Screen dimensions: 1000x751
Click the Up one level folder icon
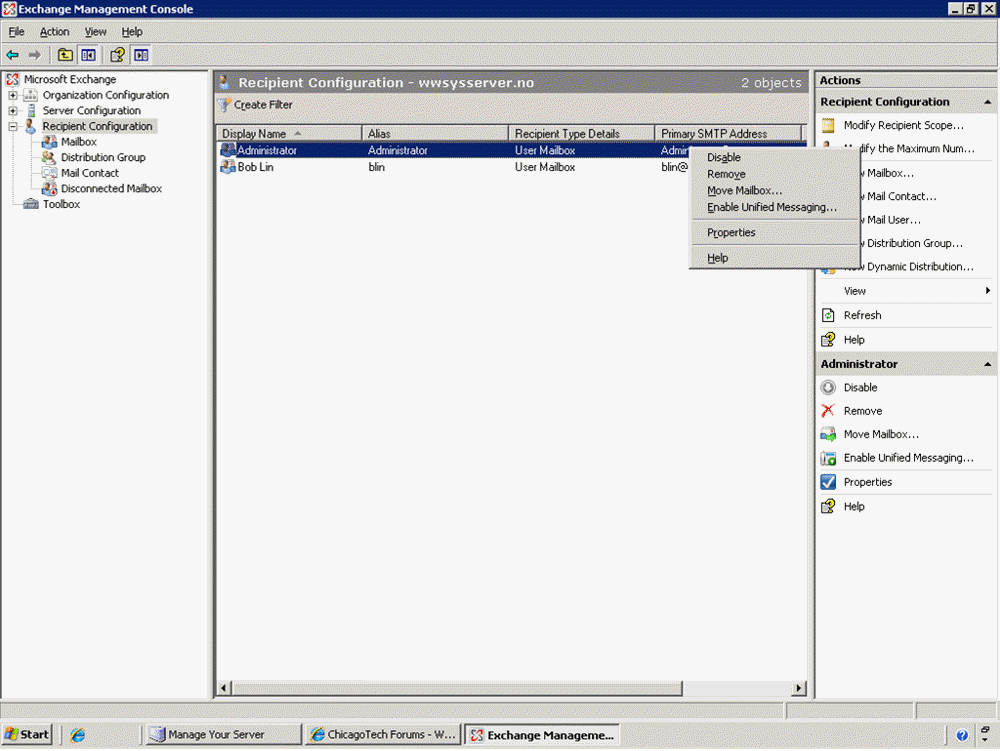[x=65, y=55]
